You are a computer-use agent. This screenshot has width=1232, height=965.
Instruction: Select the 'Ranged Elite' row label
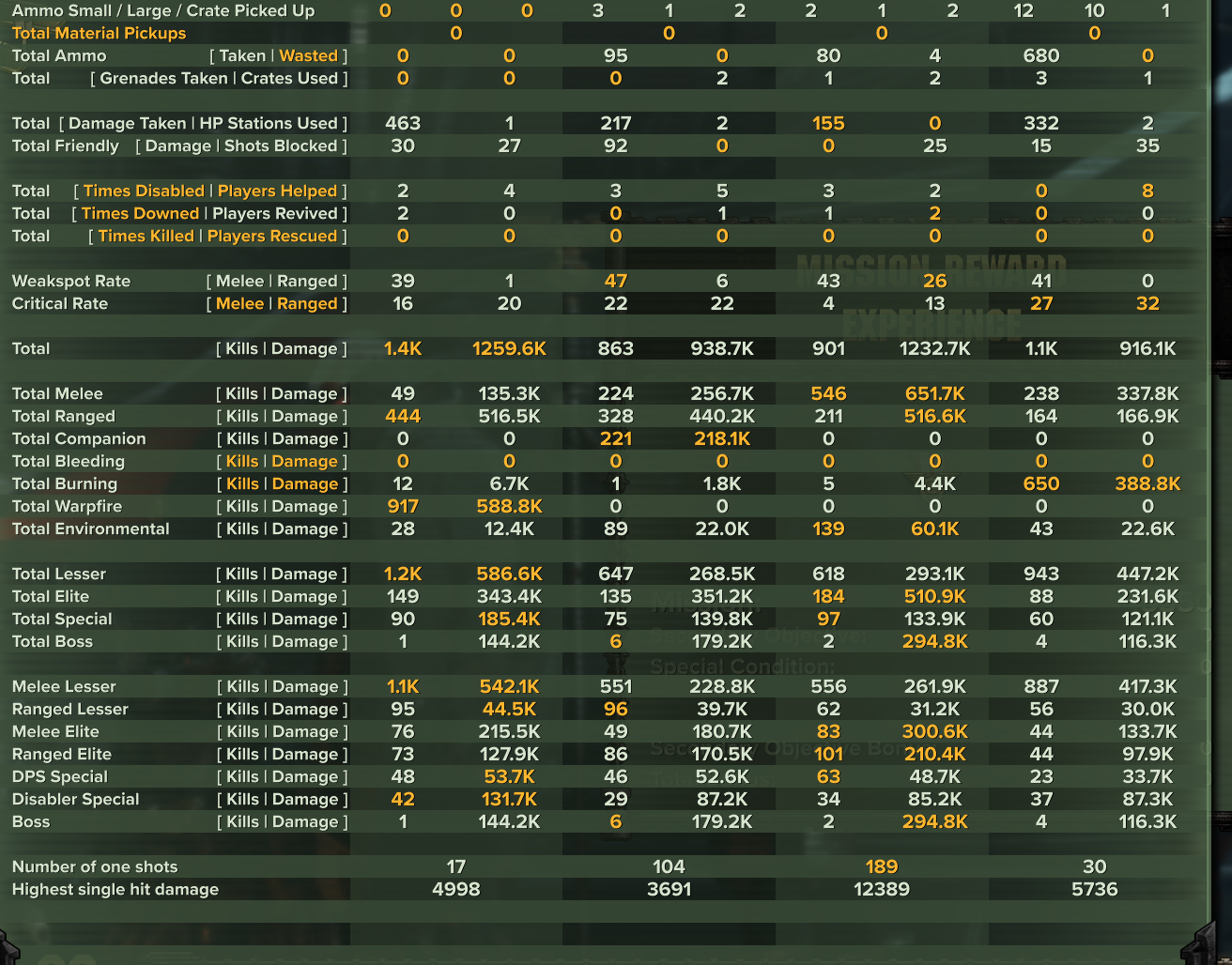tap(61, 754)
